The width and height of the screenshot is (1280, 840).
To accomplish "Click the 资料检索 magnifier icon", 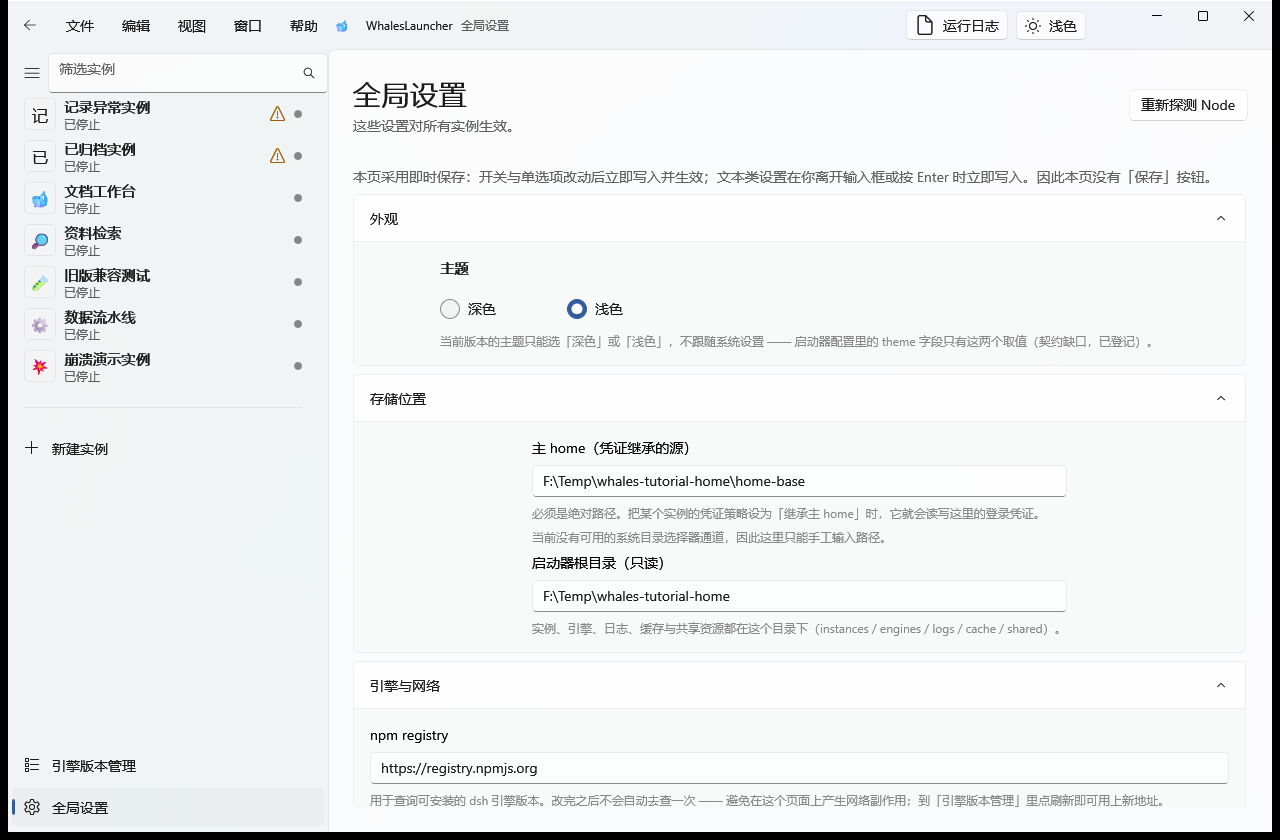I will pos(40,241).
